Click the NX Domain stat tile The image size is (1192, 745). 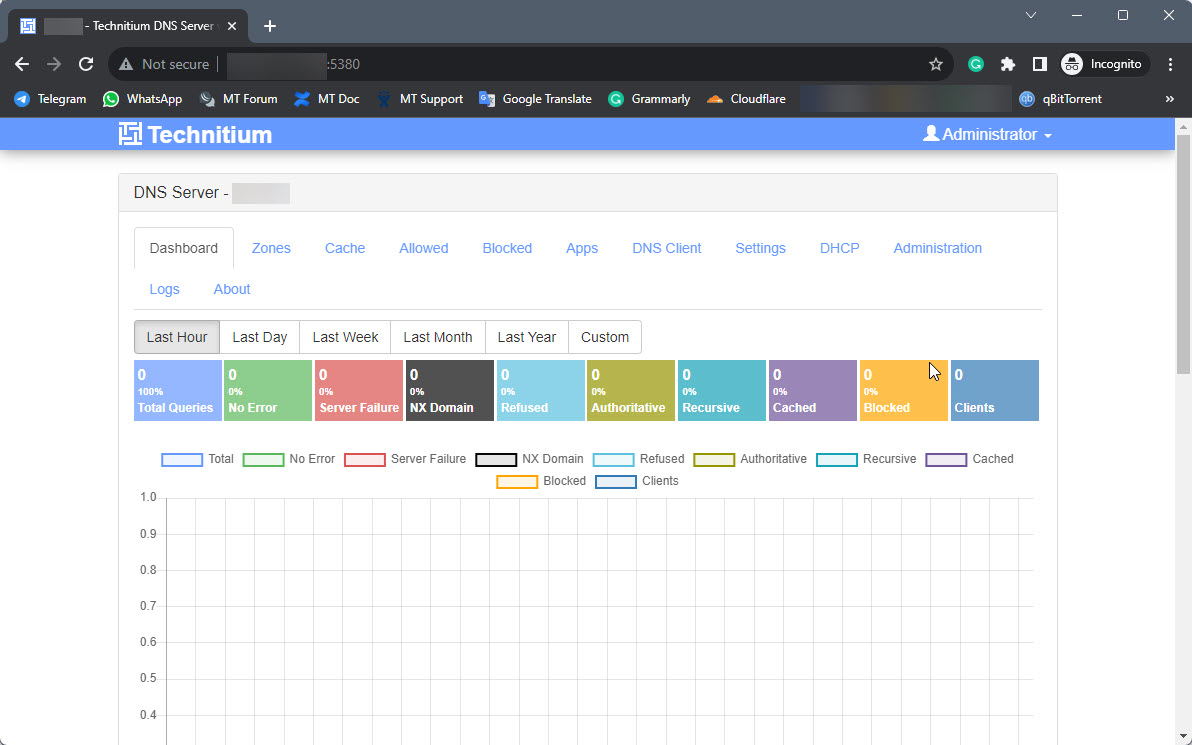click(x=450, y=391)
